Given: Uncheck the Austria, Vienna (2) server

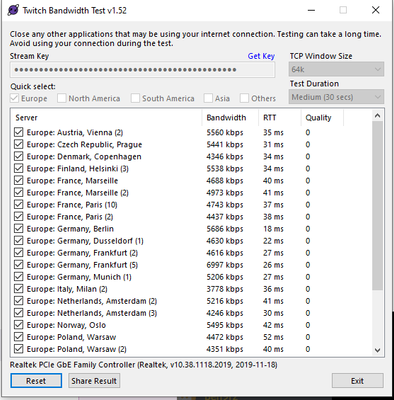Looking at the screenshot, I should (19, 132).
